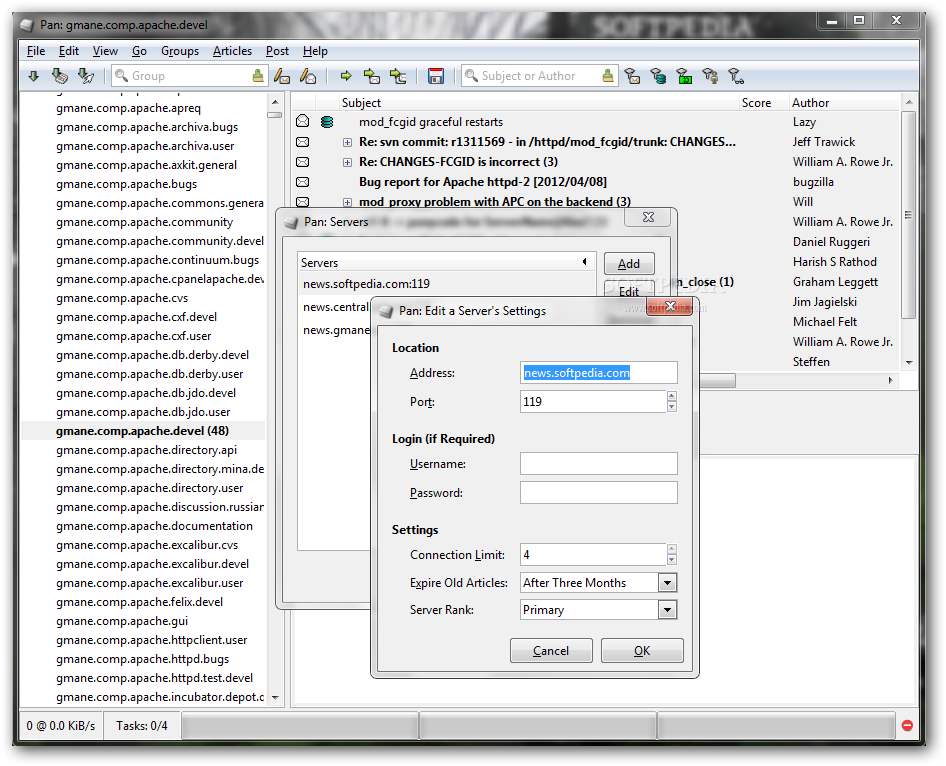Click Post to Newsgroup pencil-envelope icon
Viewport: 946px width, 766px height.
click(282, 76)
